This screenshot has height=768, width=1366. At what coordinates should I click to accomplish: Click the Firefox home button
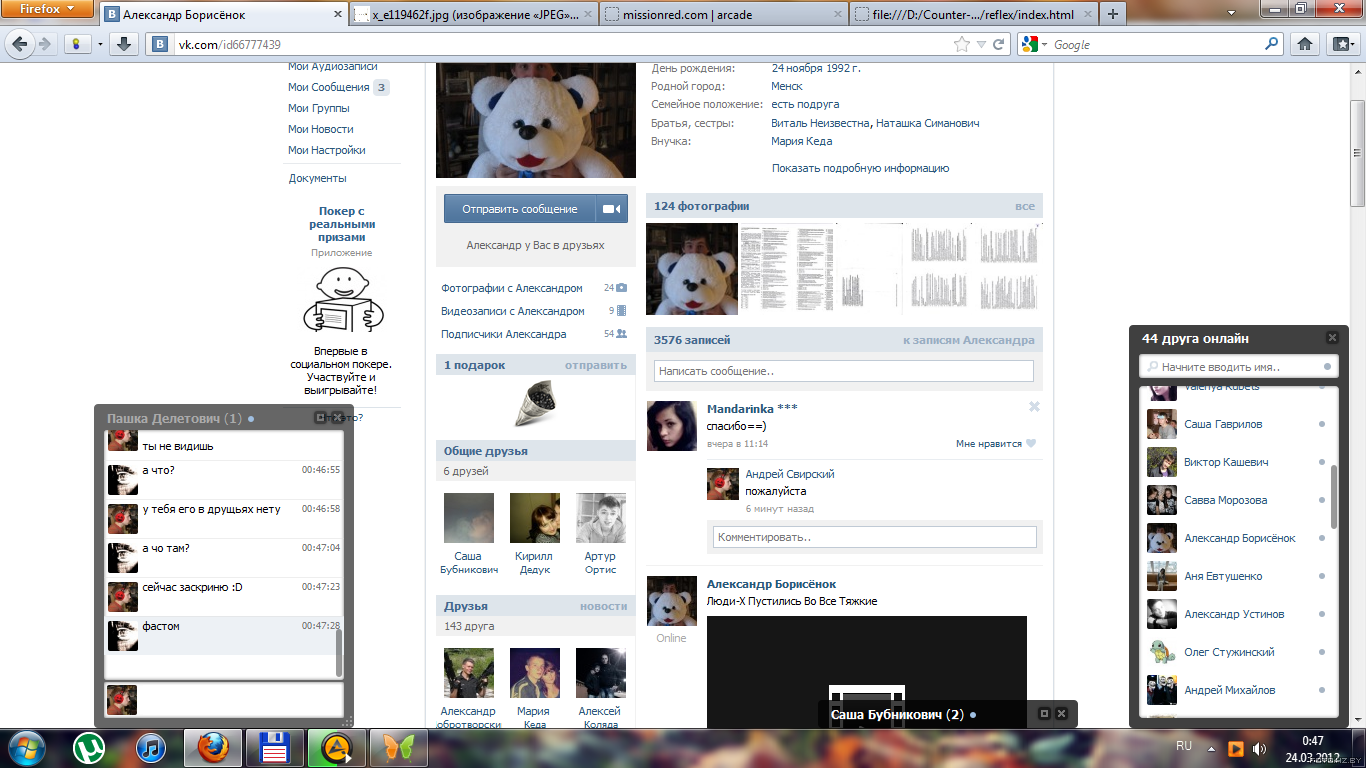(1305, 44)
